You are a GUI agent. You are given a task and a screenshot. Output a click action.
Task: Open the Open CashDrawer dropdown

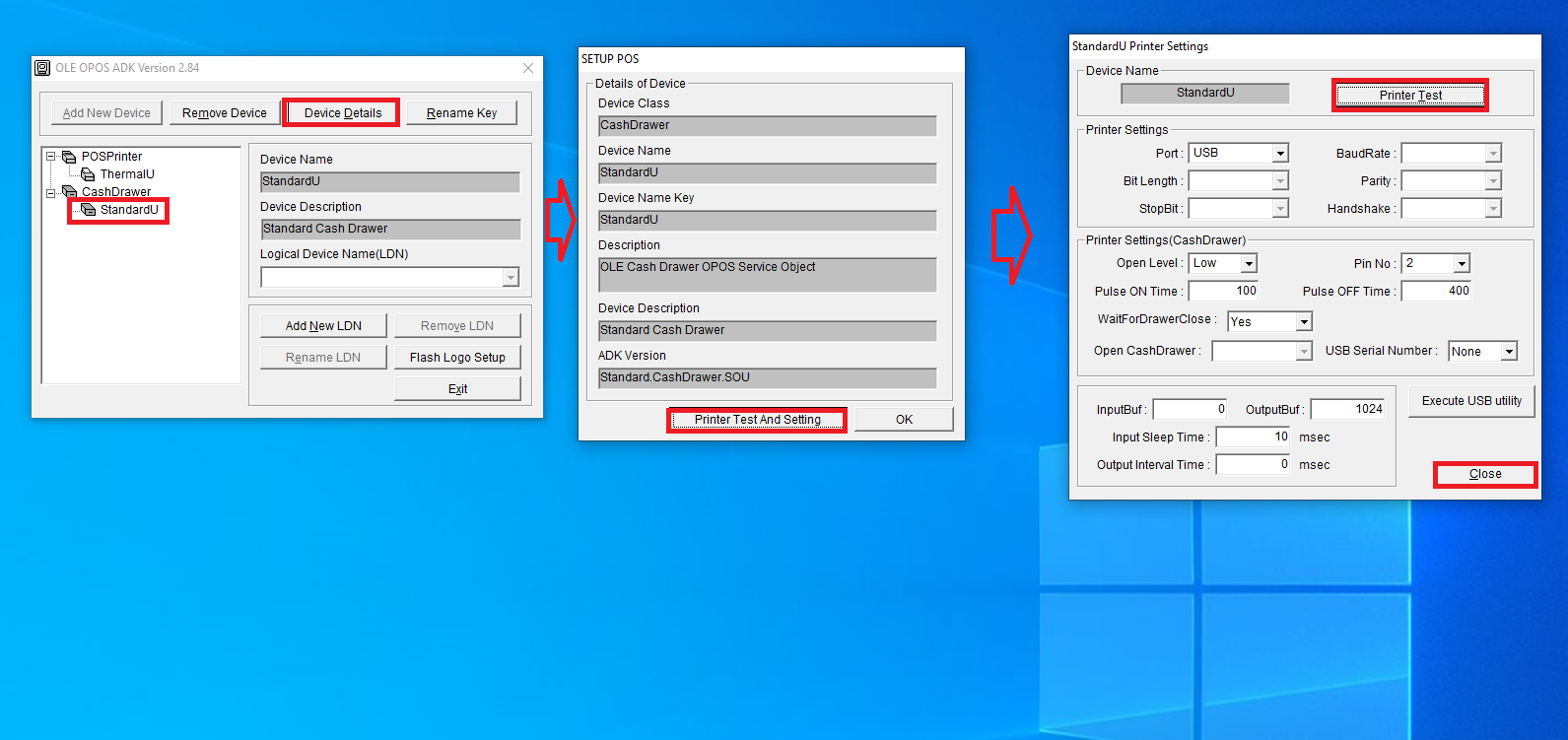1304,352
